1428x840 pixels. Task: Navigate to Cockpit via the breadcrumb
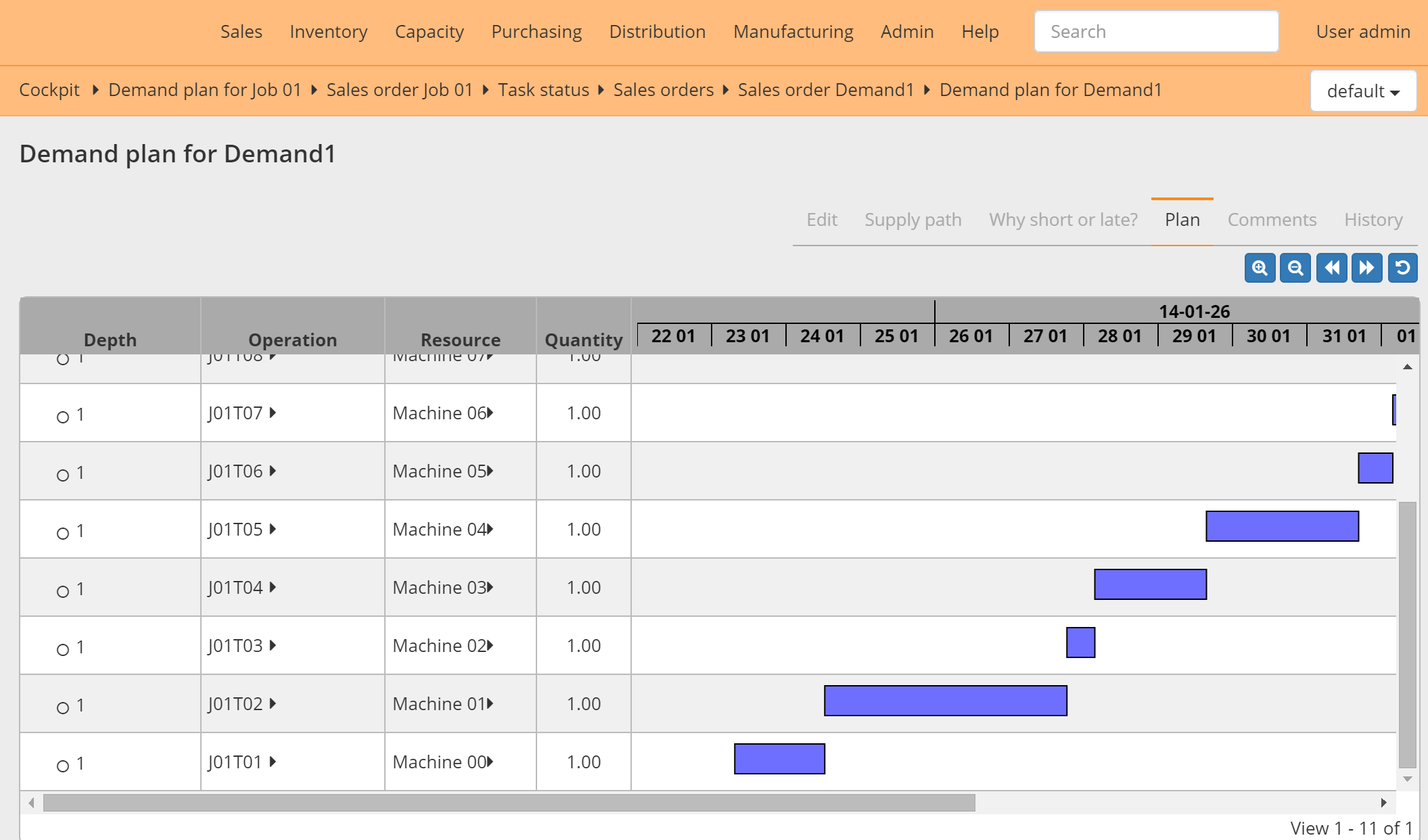tap(49, 89)
